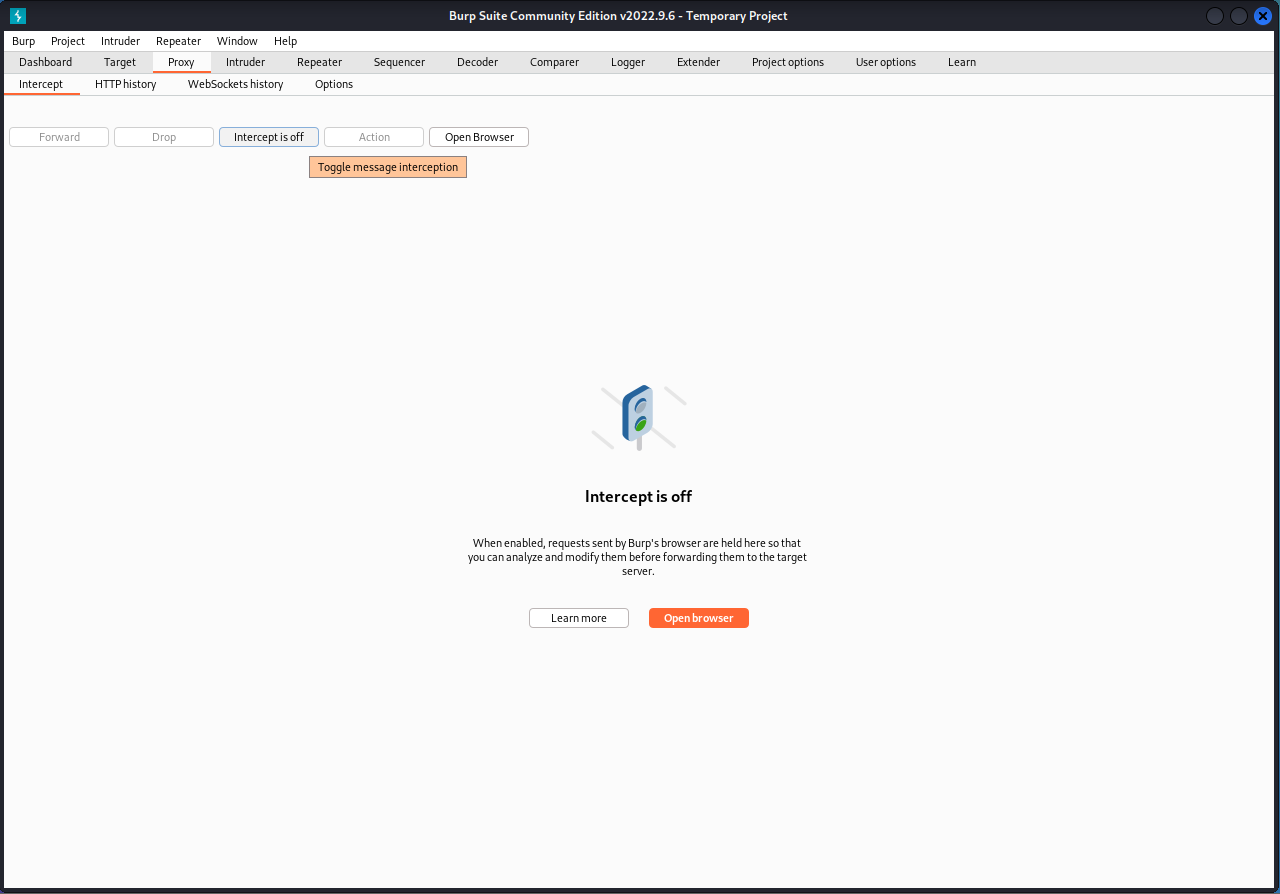Minimize the Burp Suite window
1280x894 pixels.
pos(1215,16)
